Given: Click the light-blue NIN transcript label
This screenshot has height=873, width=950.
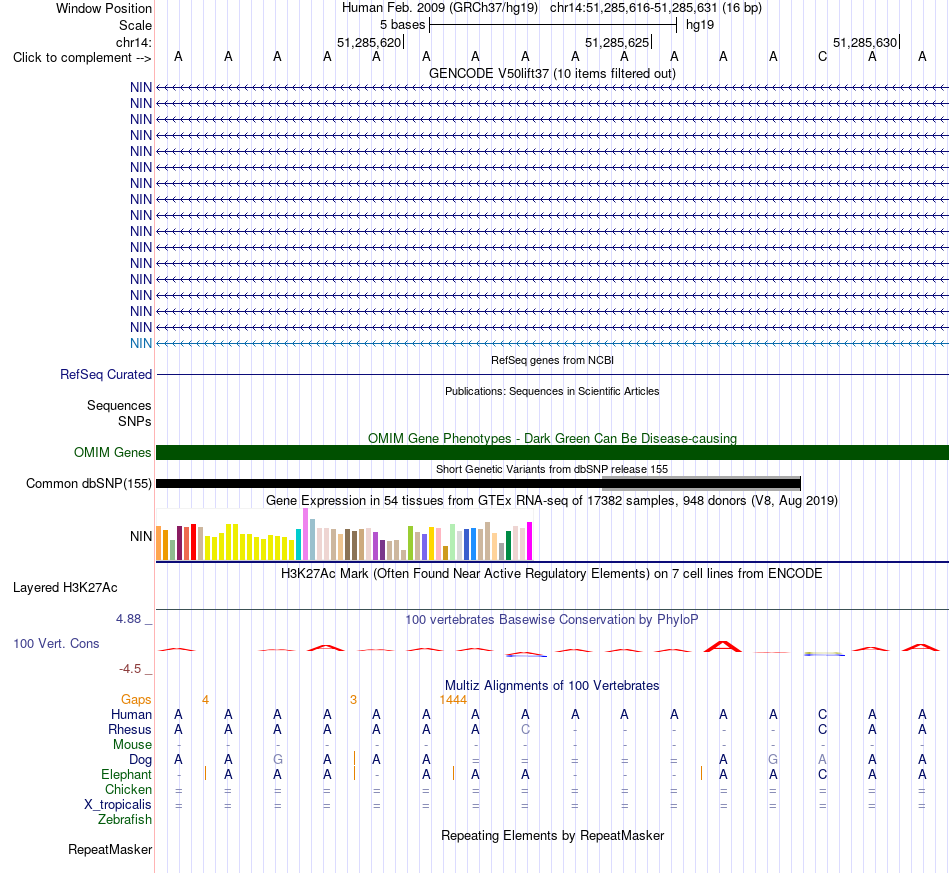Looking at the screenshot, I should pyautogui.click(x=141, y=344).
